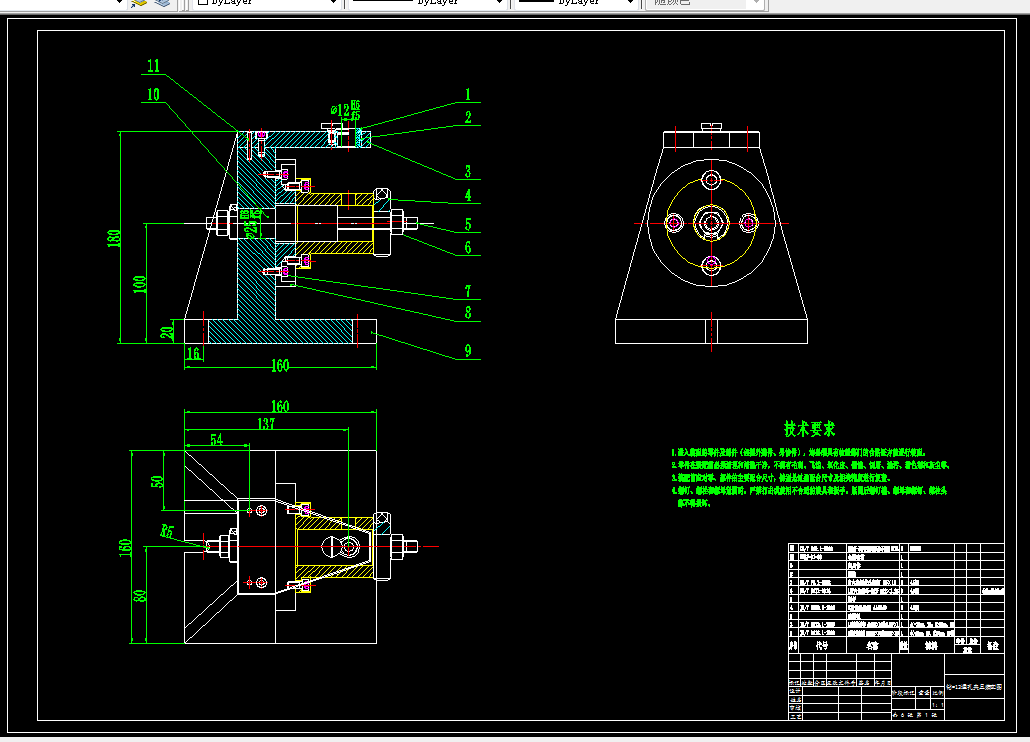Click the 80 vertical dimension in plan view
The height and width of the screenshot is (742, 1030).
(x=140, y=596)
